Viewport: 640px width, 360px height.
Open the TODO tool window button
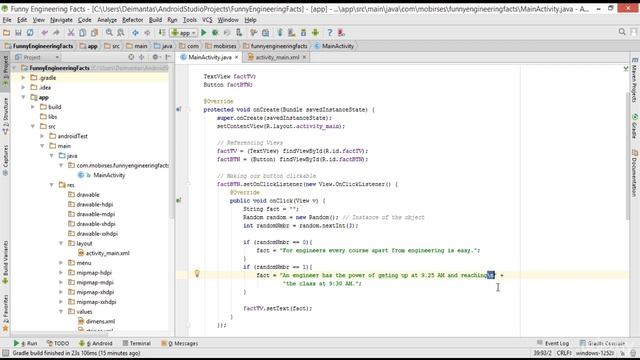click(58, 343)
